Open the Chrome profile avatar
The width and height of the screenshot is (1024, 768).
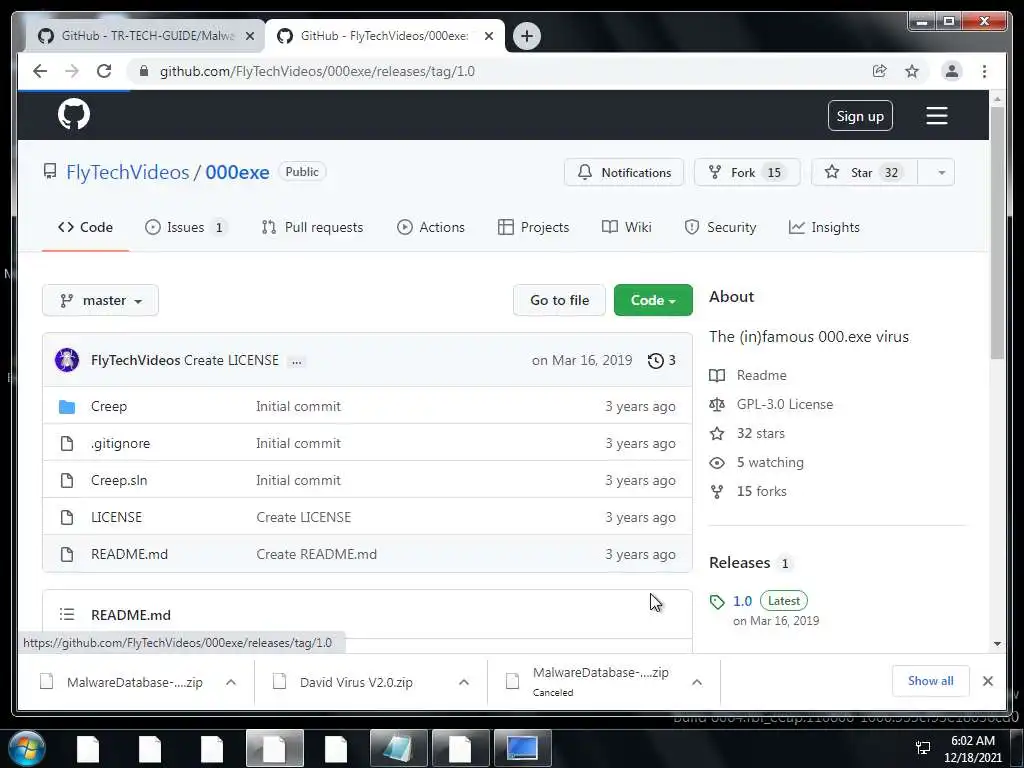pyautogui.click(x=952, y=71)
